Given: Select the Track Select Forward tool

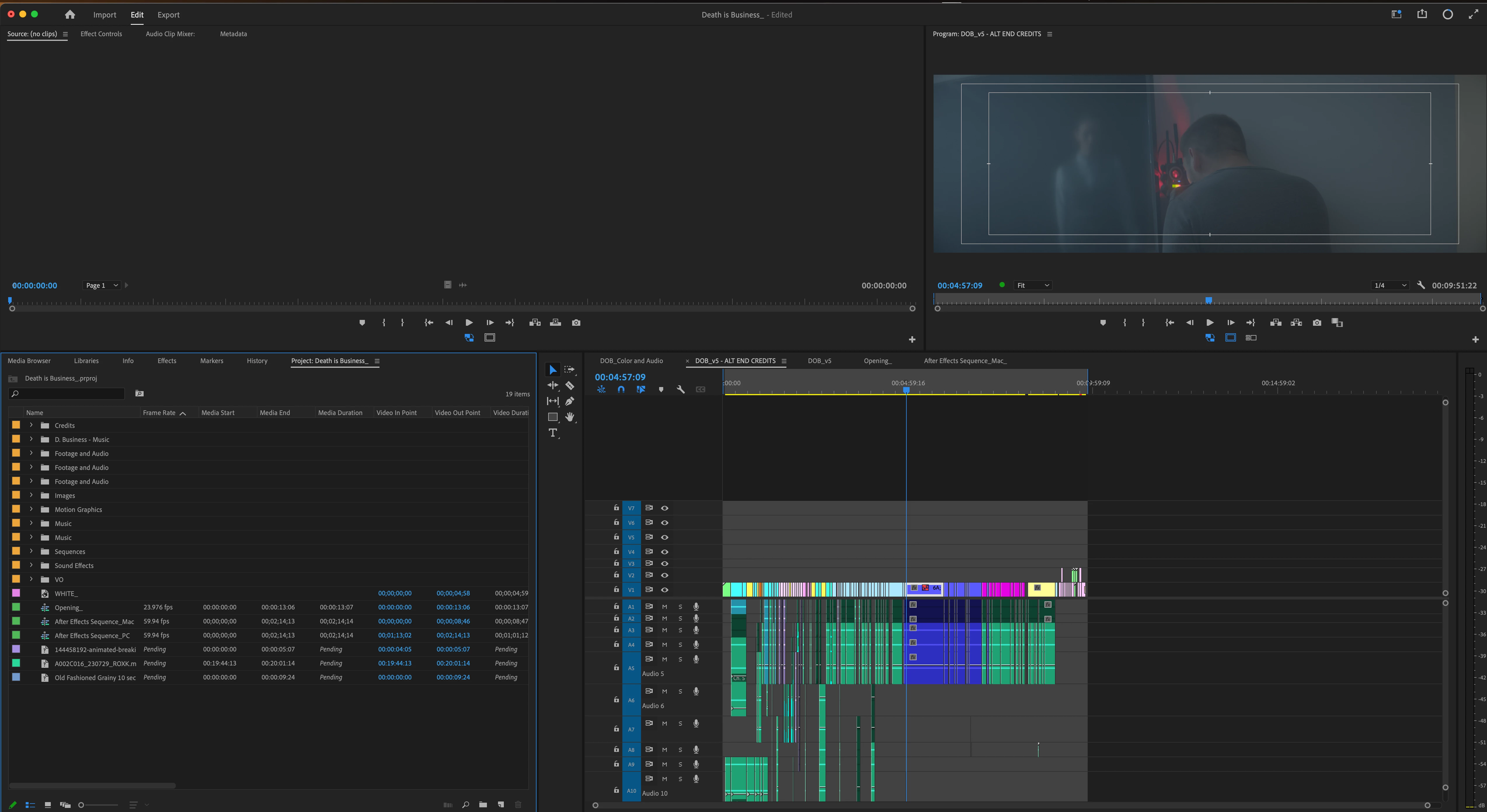Looking at the screenshot, I should (x=570, y=370).
